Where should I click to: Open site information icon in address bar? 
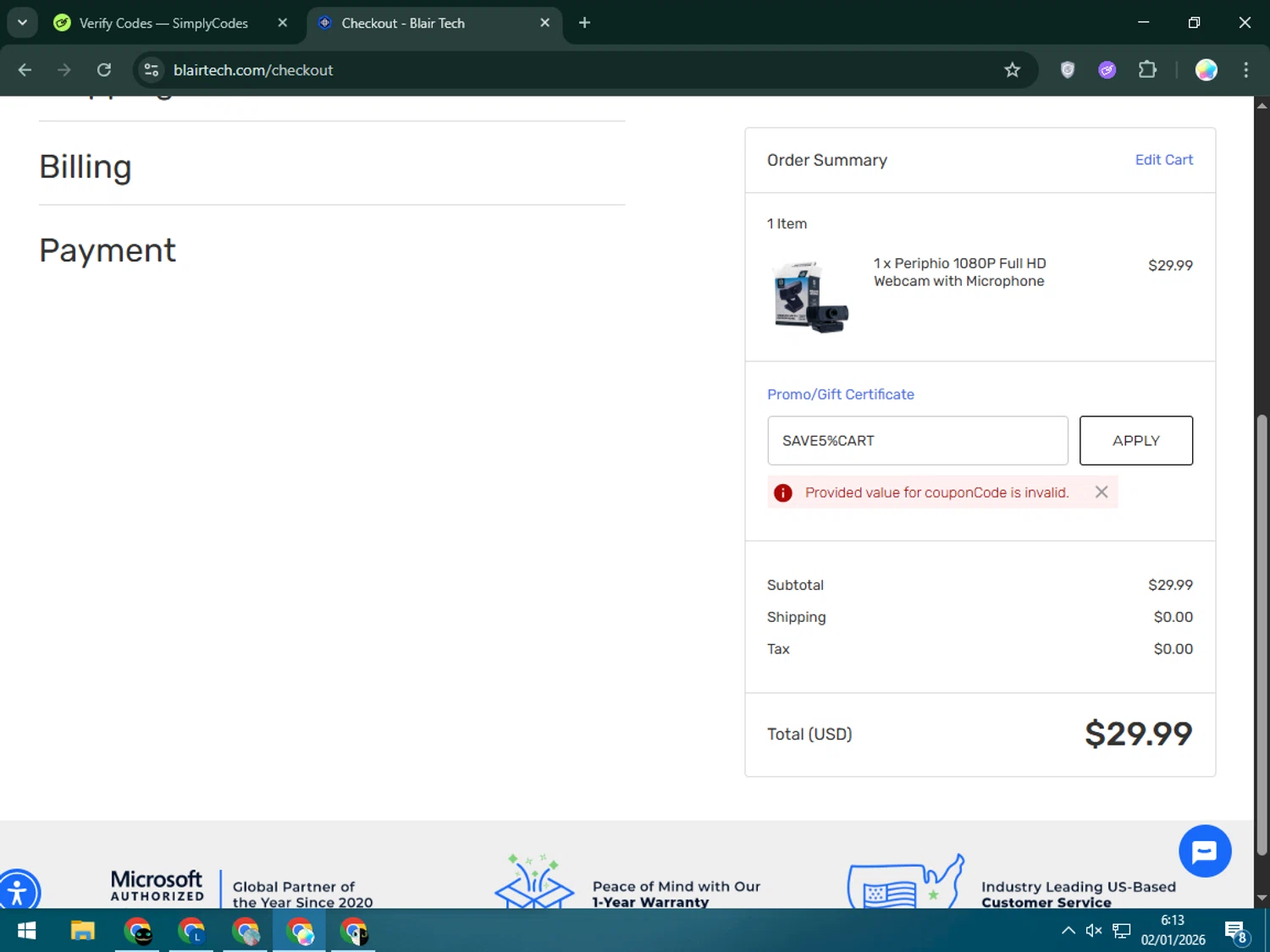(152, 70)
